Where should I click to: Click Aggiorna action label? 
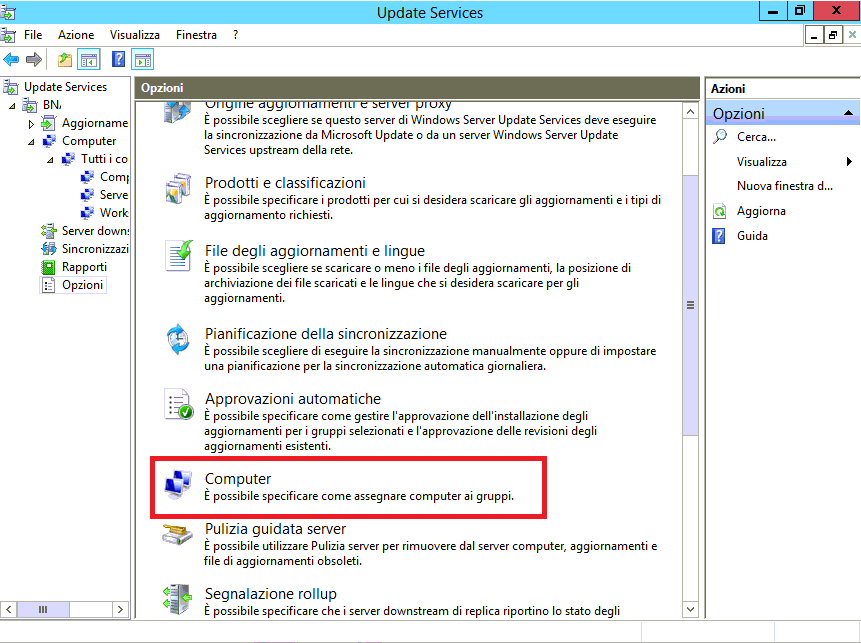pyautogui.click(x=761, y=211)
